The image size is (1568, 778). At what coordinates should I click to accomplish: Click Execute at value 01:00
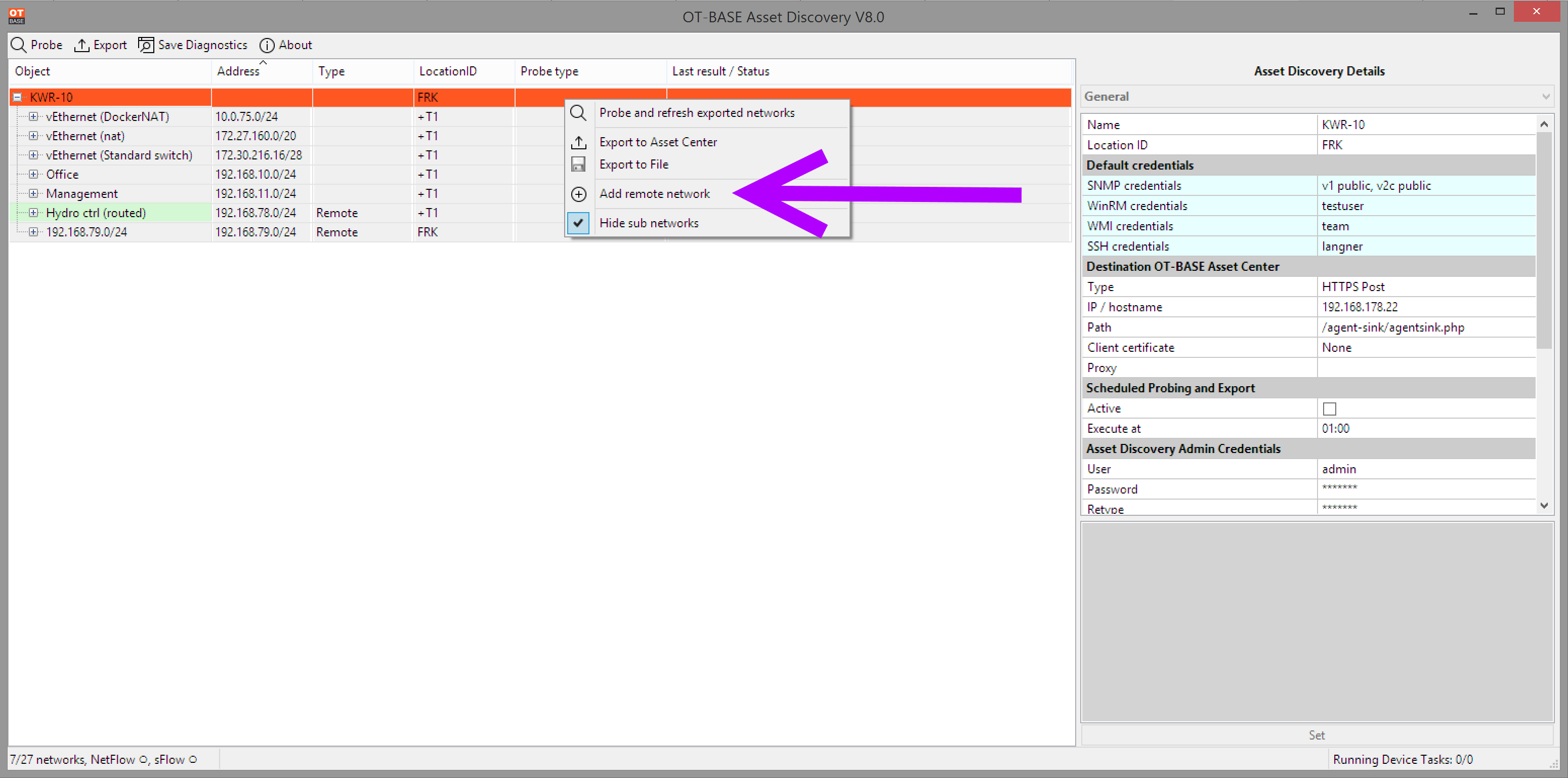pos(1426,429)
